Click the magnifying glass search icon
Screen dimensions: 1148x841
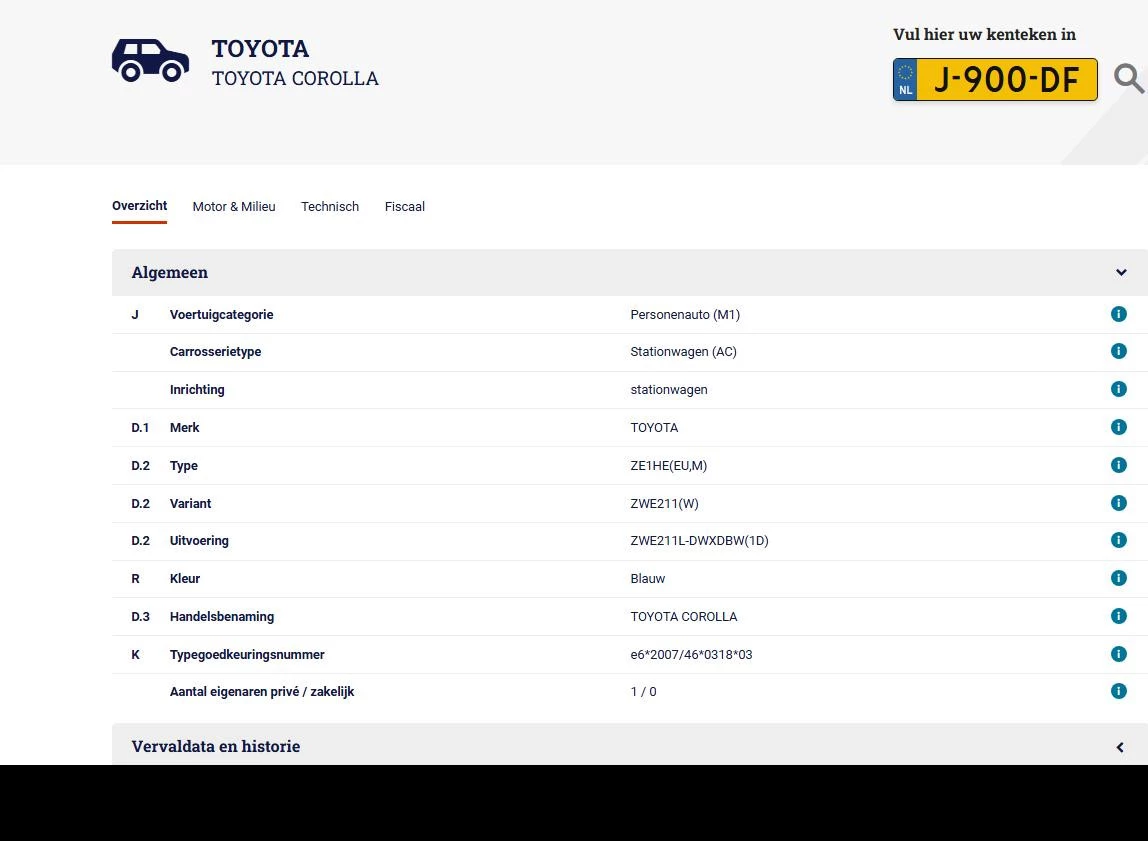pos(1129,78)
